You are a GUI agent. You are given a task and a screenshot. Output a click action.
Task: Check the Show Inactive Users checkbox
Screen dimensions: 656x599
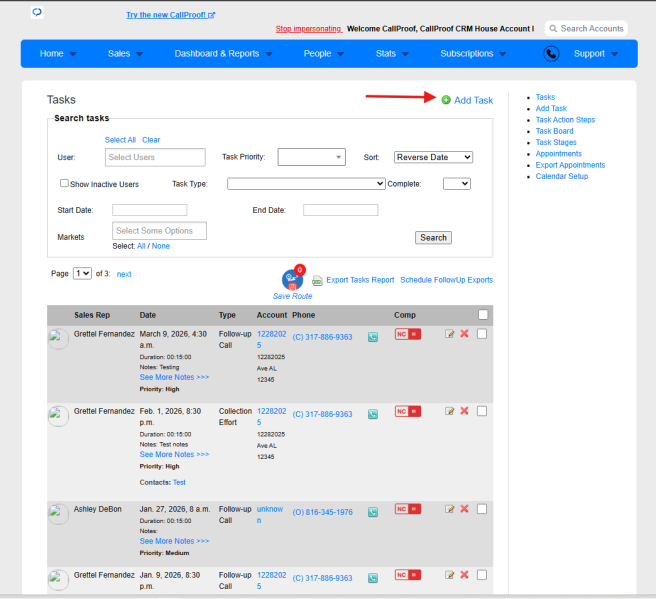tap(64, 183)
